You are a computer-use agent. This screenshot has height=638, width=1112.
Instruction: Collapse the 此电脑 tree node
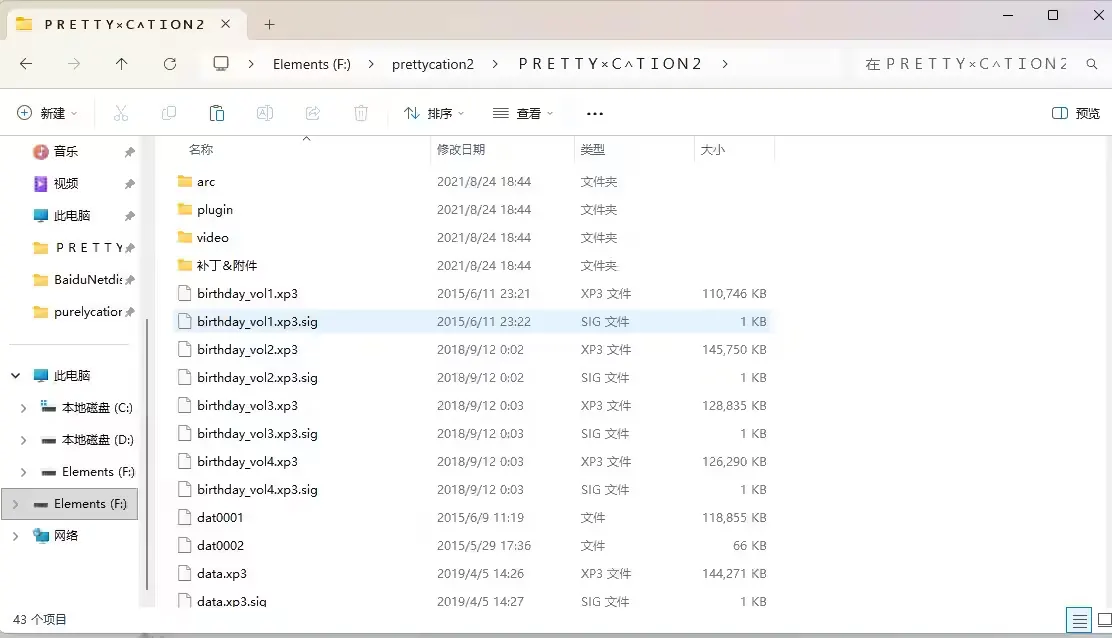(16, 375)
